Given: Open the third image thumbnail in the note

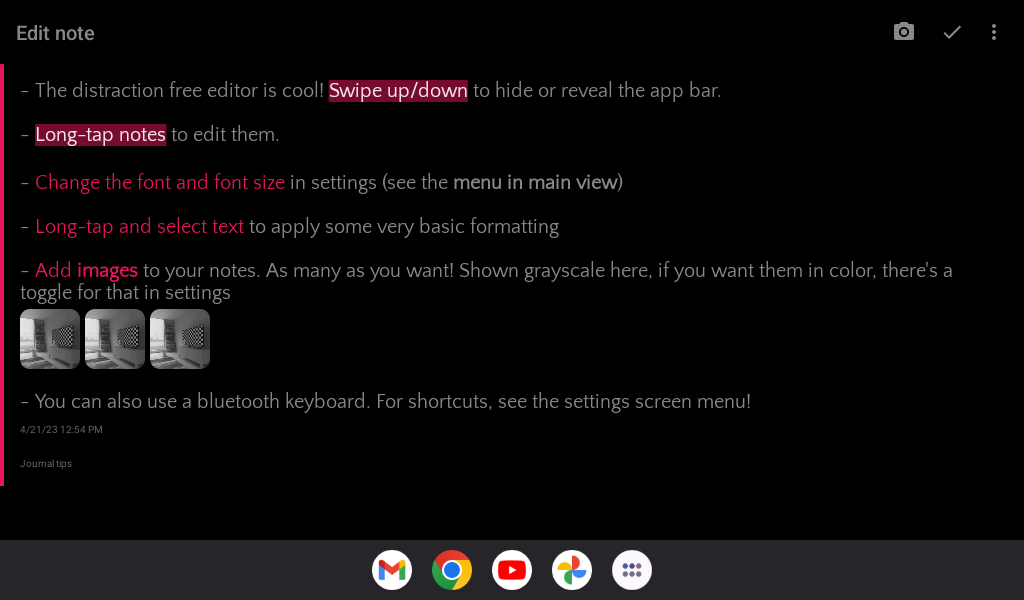Looking at the screenshot, I should coord(180,339).
